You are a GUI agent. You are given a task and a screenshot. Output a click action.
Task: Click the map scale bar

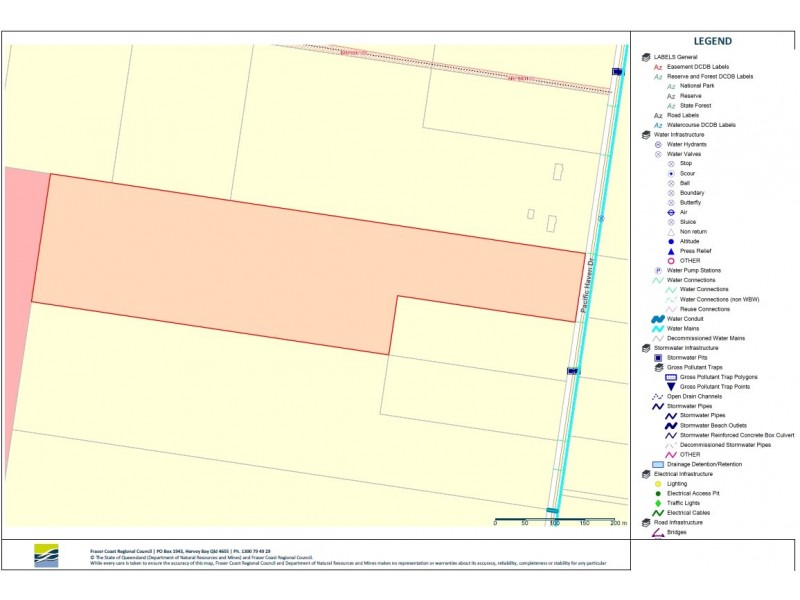coord(556,521)
